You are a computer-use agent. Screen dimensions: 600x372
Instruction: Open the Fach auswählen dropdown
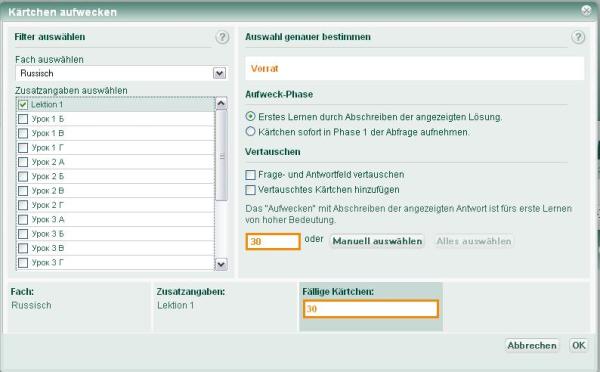(x=219, y=73)
